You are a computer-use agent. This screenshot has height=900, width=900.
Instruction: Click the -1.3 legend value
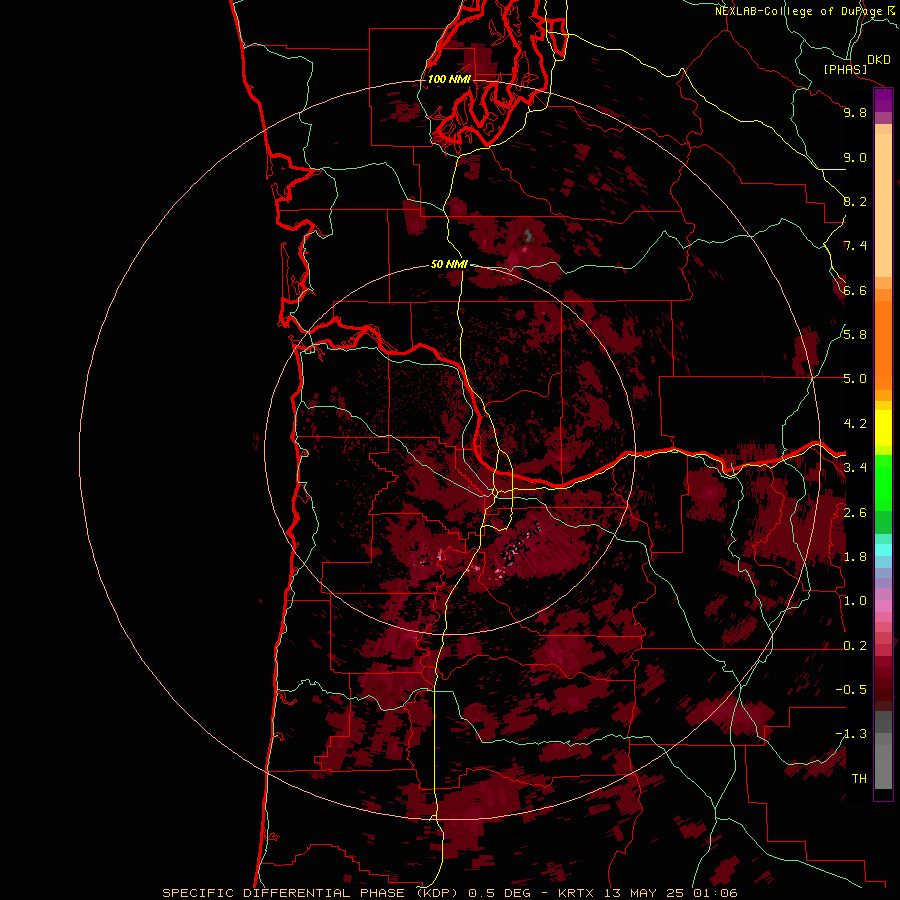(x=851, y=734)
